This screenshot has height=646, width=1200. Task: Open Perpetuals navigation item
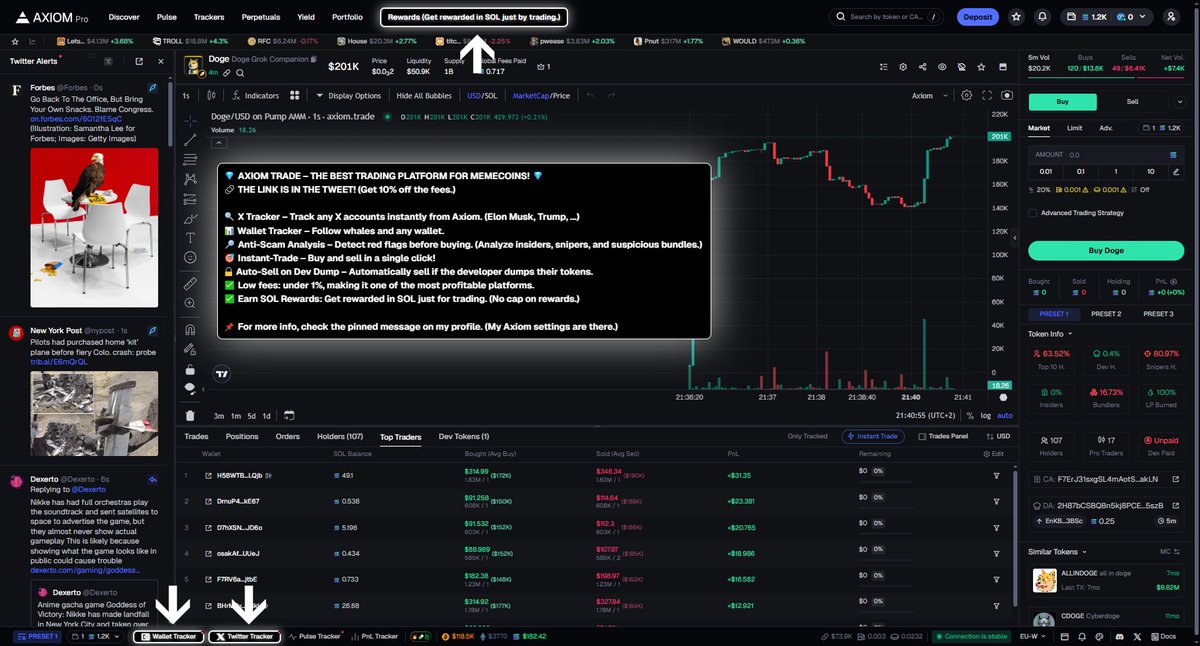(260, 17)
